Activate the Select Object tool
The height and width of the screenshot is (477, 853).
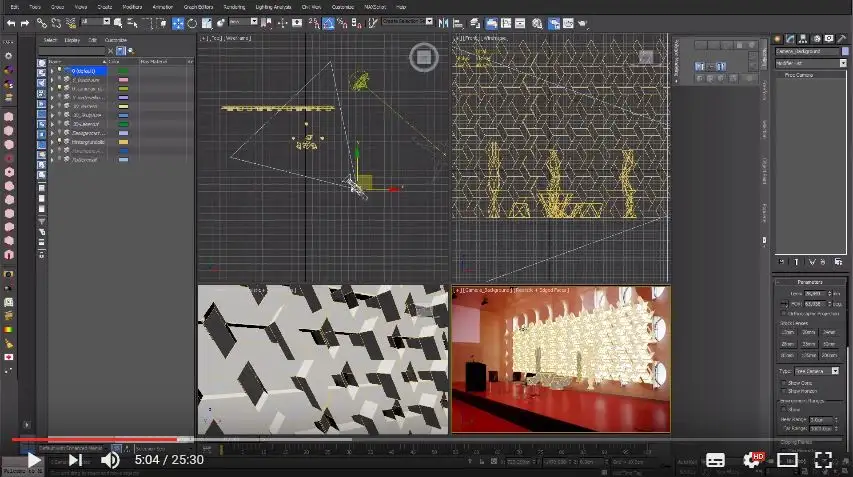pyautogui.click(x=118, y=23)
